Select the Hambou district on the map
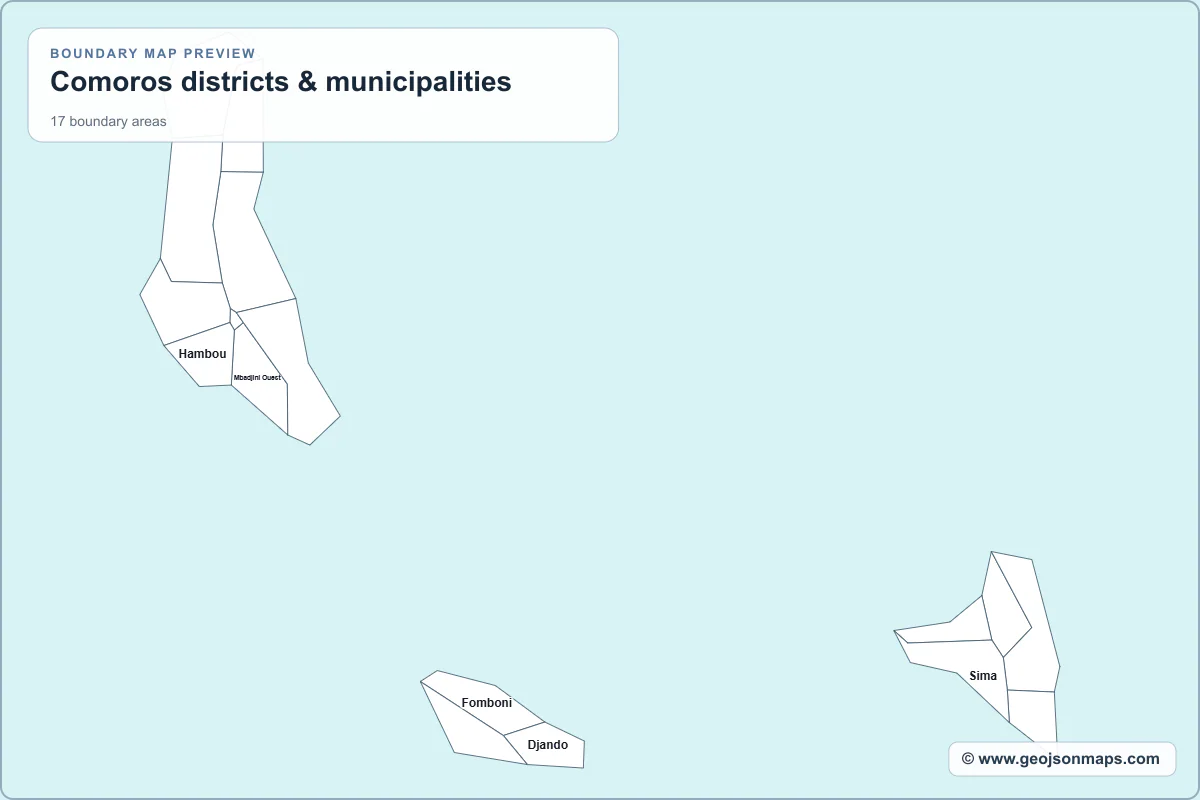This screenshot has width=1200, height=800. [x=203, y=354]
